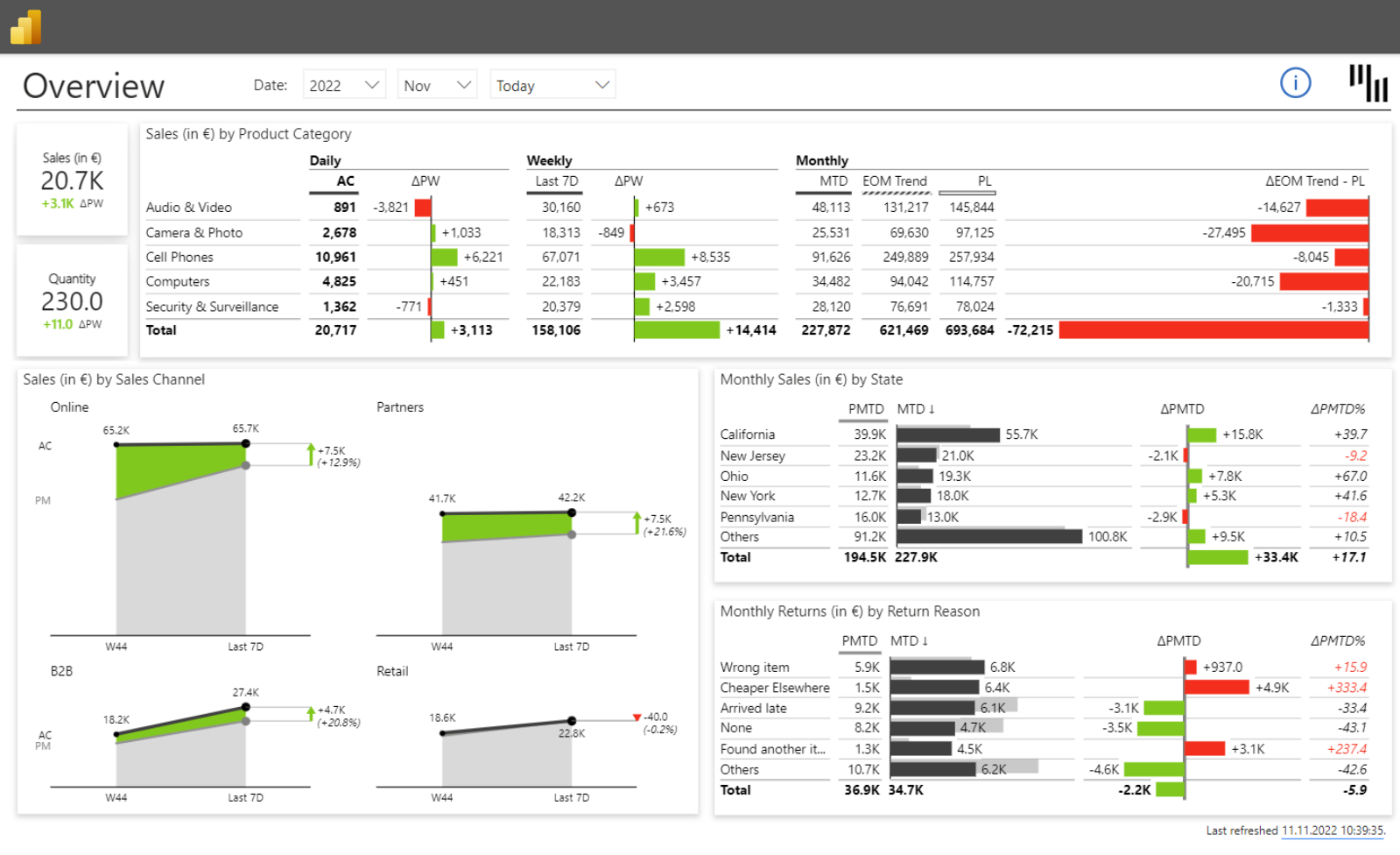Select California in the State table
Screen dimensions: 1400x855
point(747,435)
